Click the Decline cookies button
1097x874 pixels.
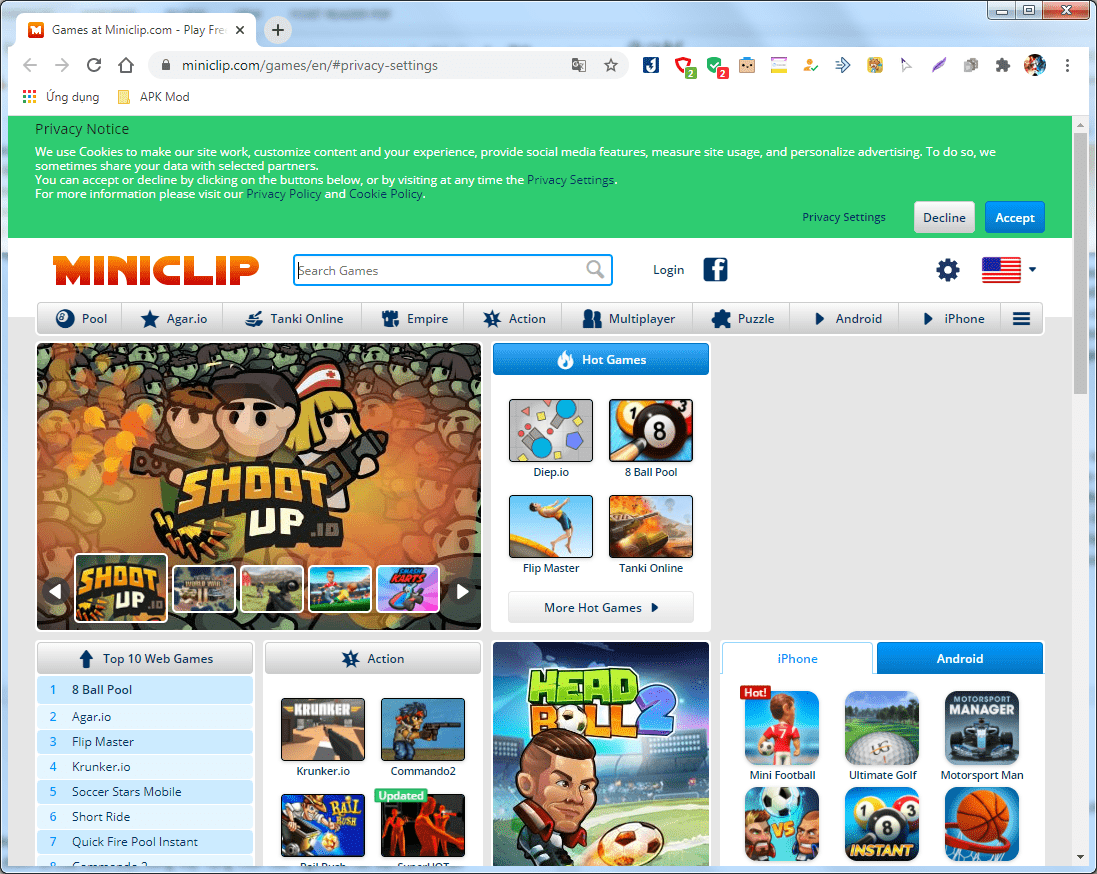[944, 218]
